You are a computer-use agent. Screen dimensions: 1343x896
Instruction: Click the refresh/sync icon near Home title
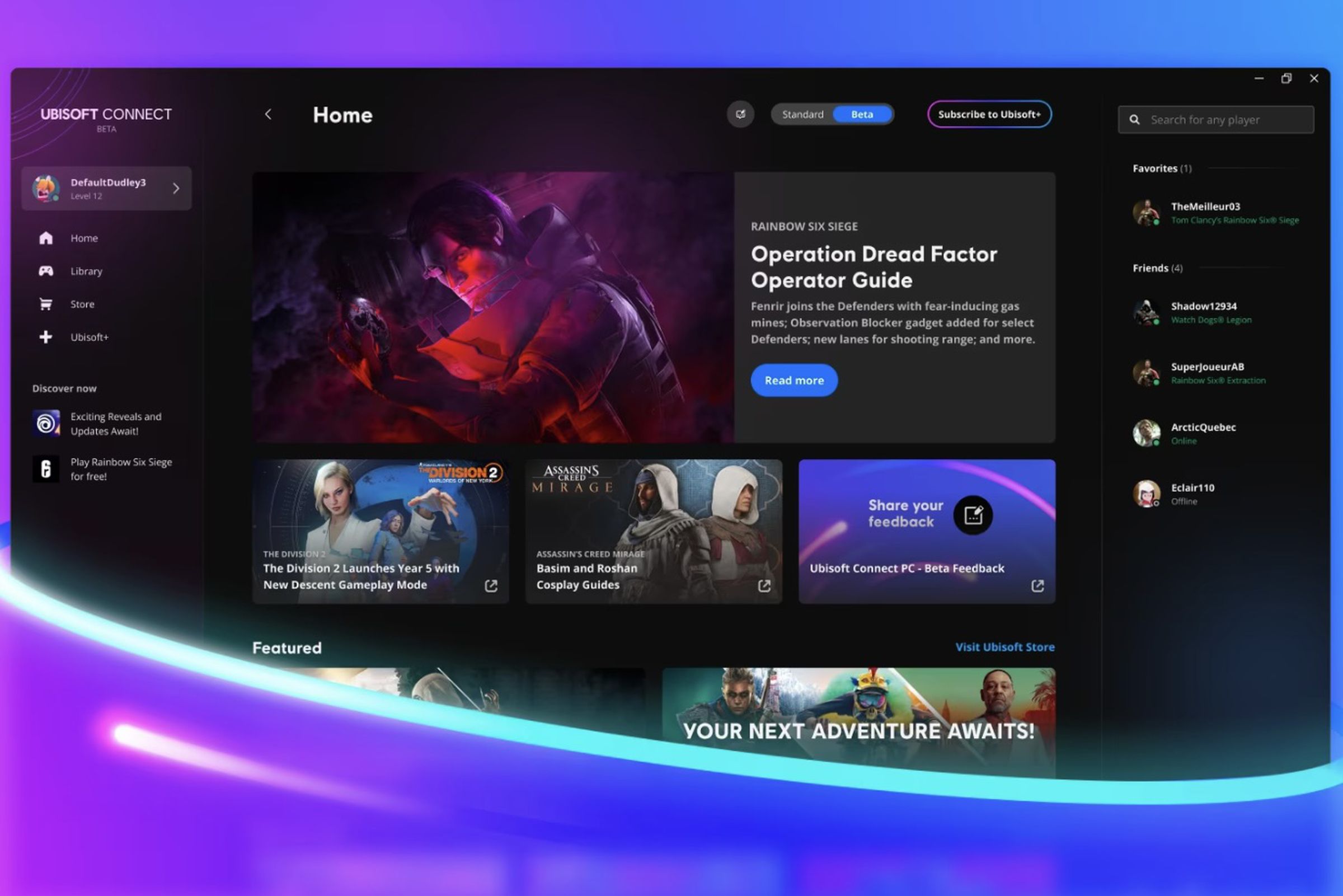[x=740, y=113]
